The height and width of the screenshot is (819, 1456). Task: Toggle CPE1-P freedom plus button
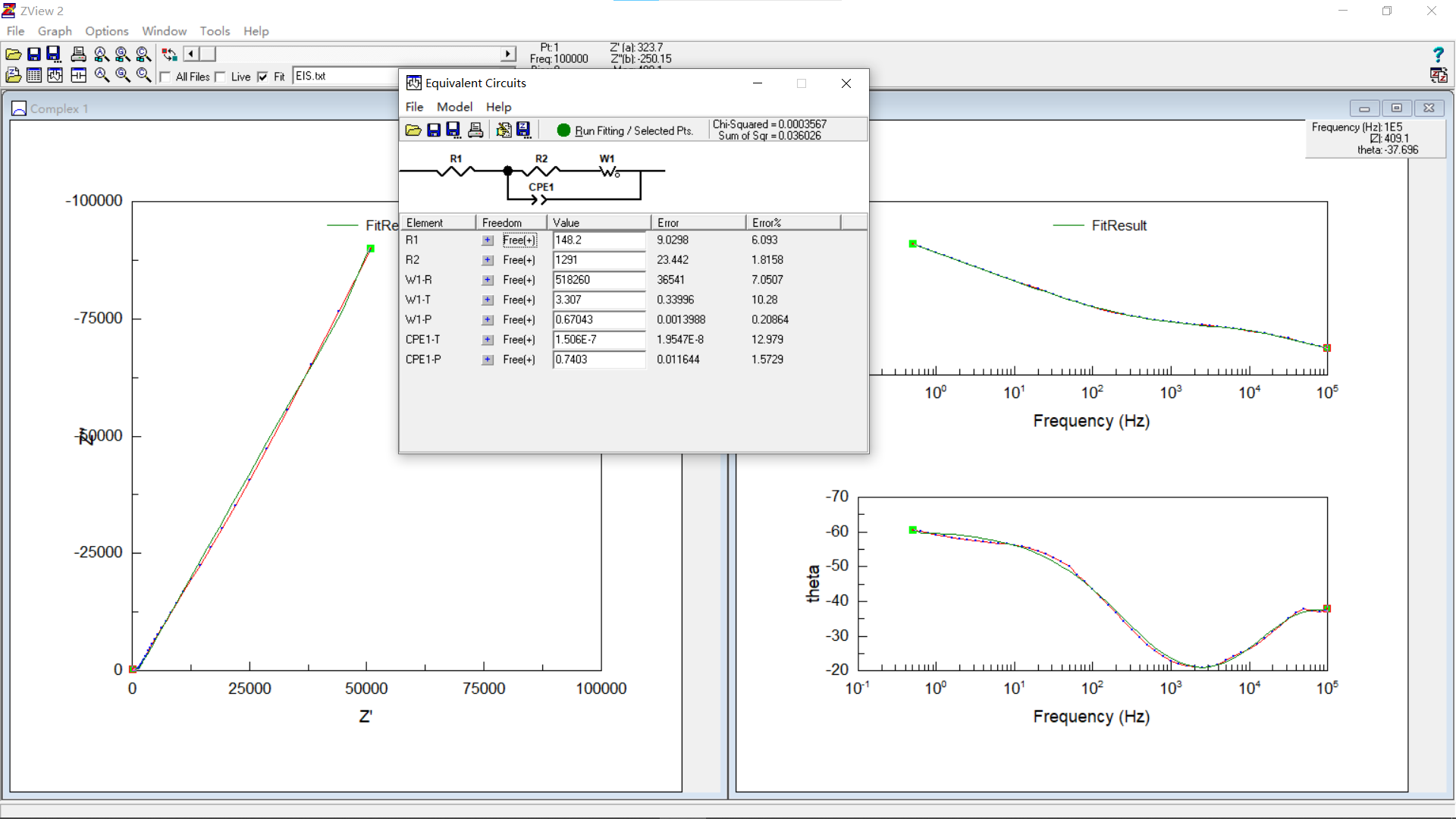point(488,359)
